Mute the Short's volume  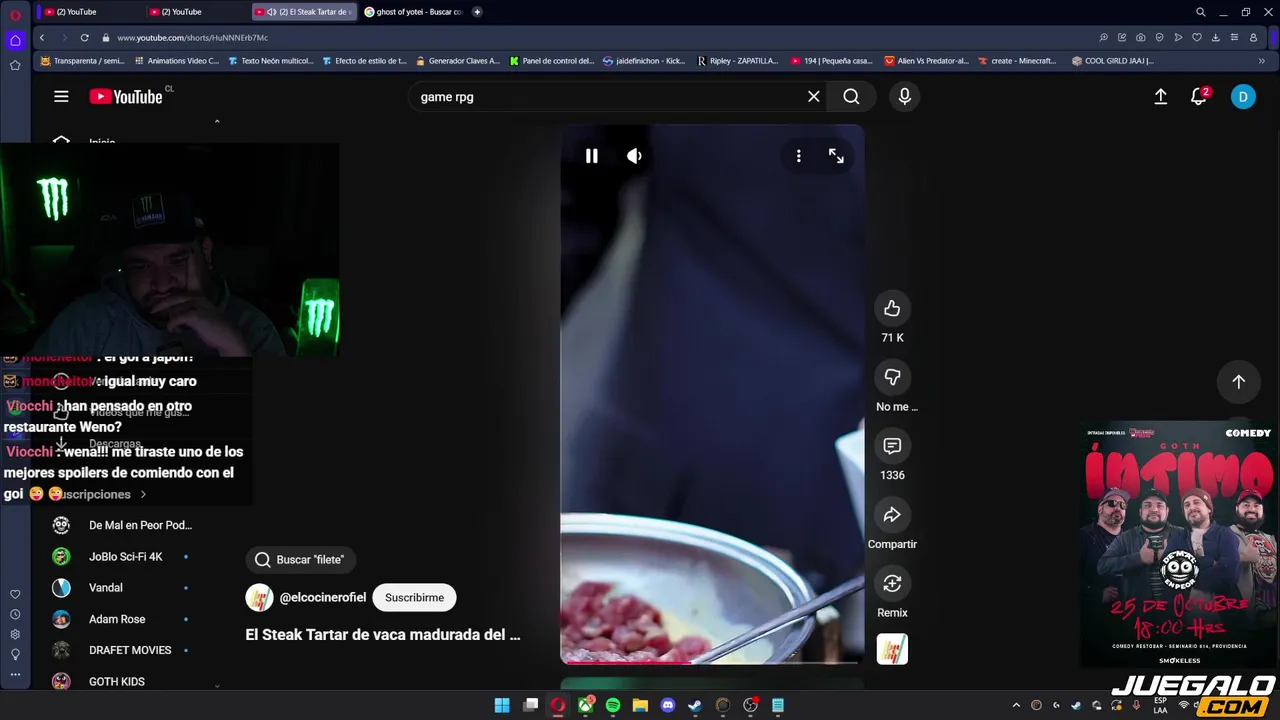tap(634, 156)
